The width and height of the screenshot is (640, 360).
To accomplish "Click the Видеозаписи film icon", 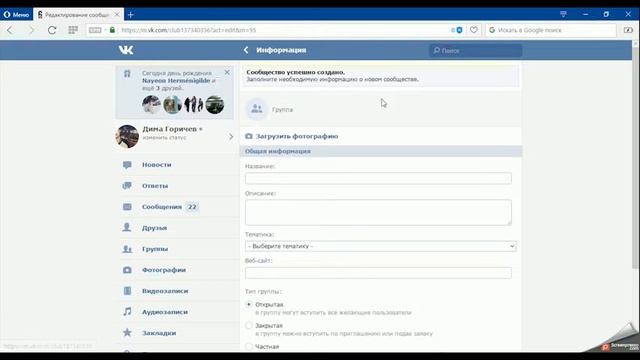I will pyautogui.click(x=127, y=291).
